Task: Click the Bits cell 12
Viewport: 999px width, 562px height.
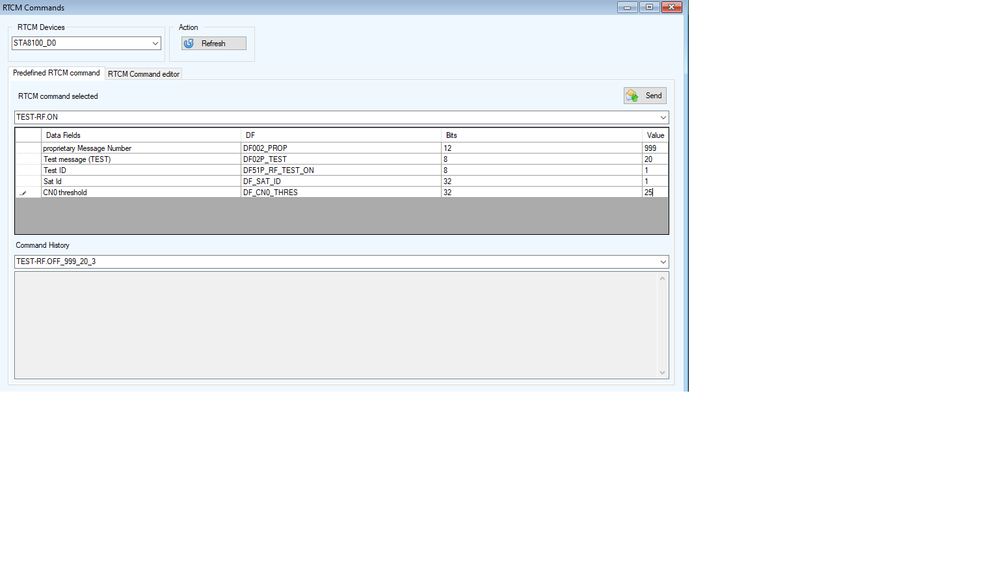Action: pos(542,148)
